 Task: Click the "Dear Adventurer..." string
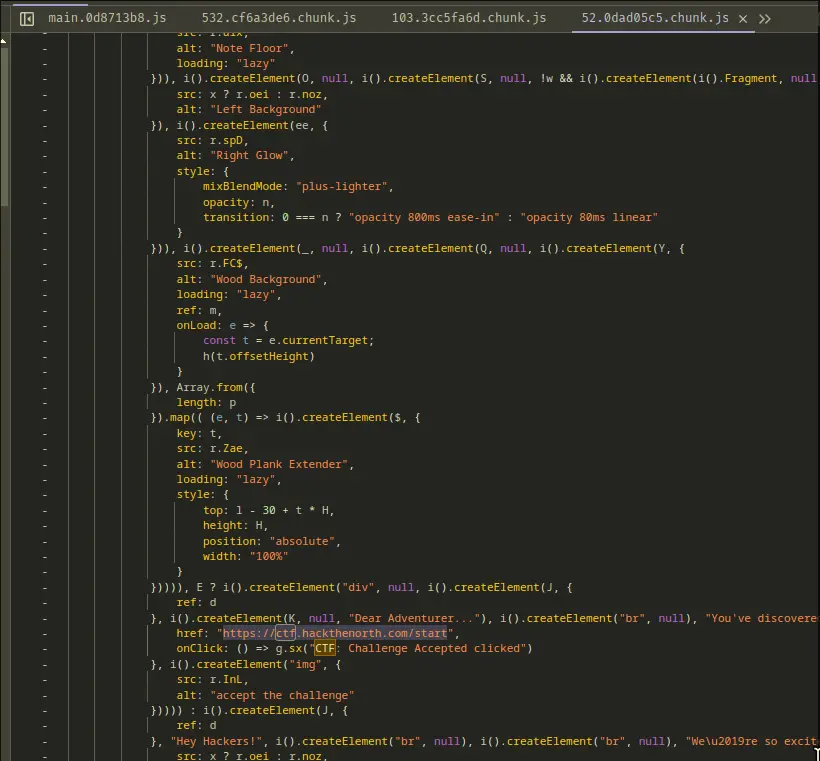410,618
